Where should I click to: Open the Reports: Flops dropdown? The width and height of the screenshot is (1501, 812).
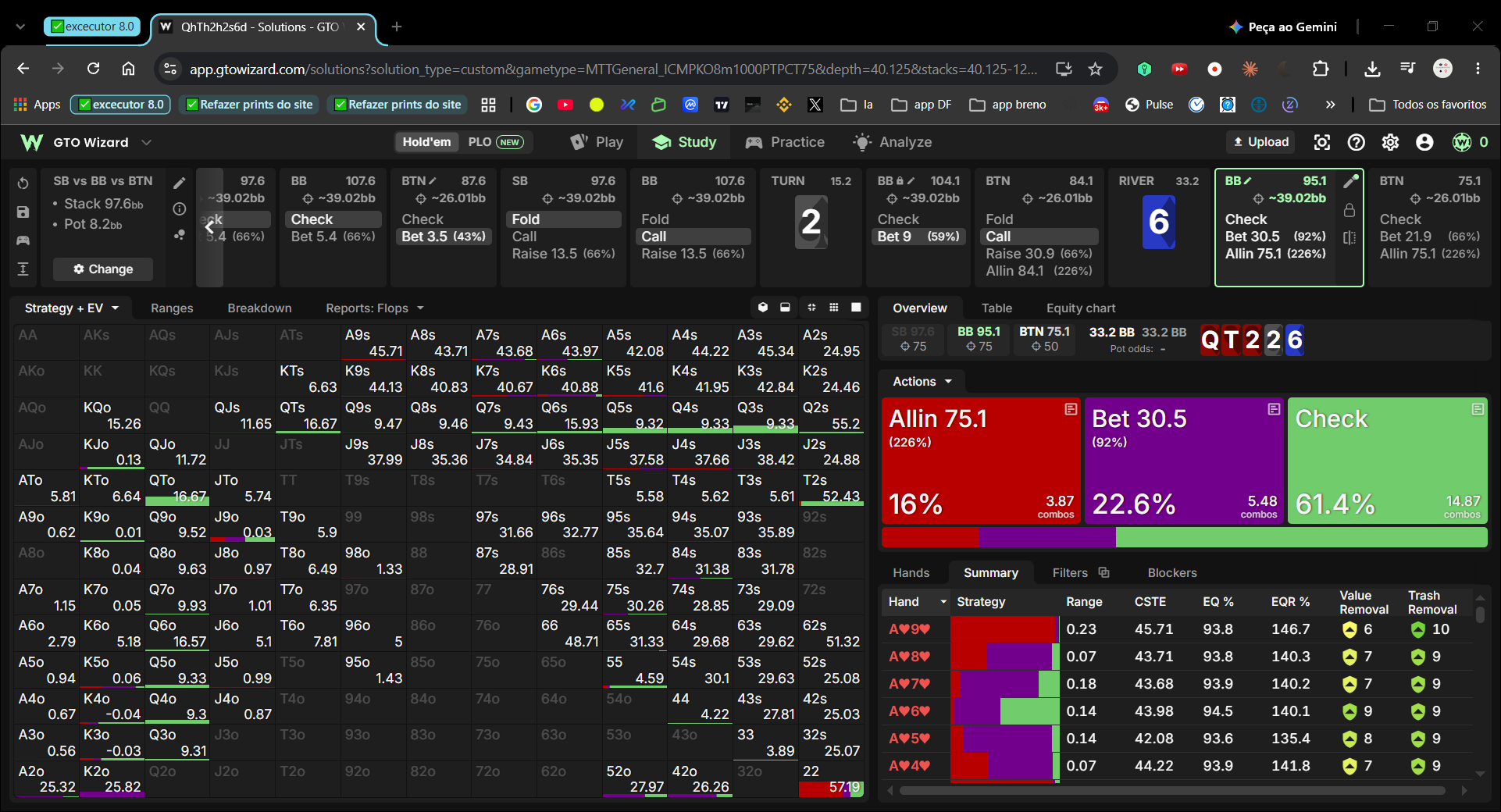374,308
